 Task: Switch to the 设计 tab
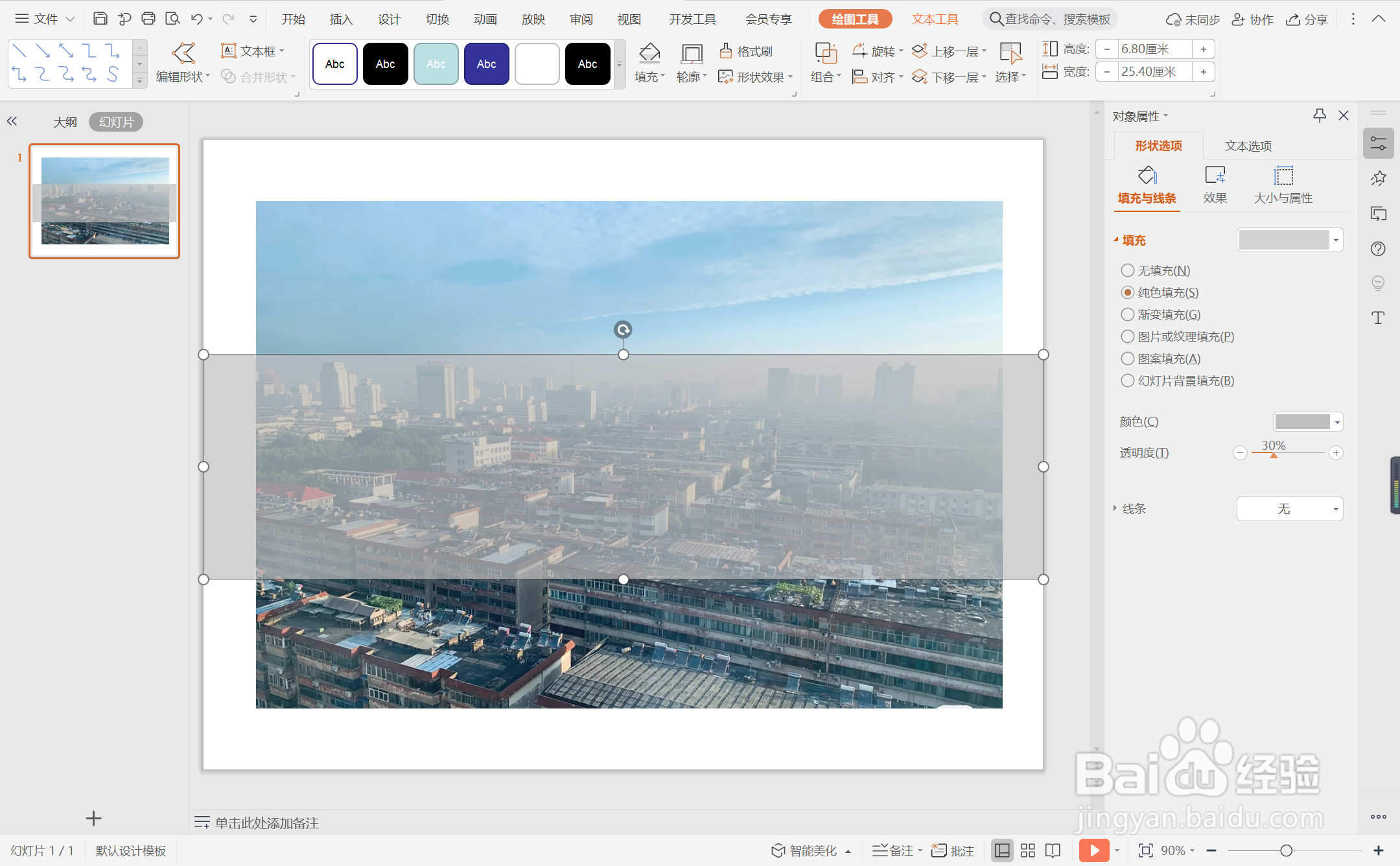pyautogui.click(x=389, y=19)
